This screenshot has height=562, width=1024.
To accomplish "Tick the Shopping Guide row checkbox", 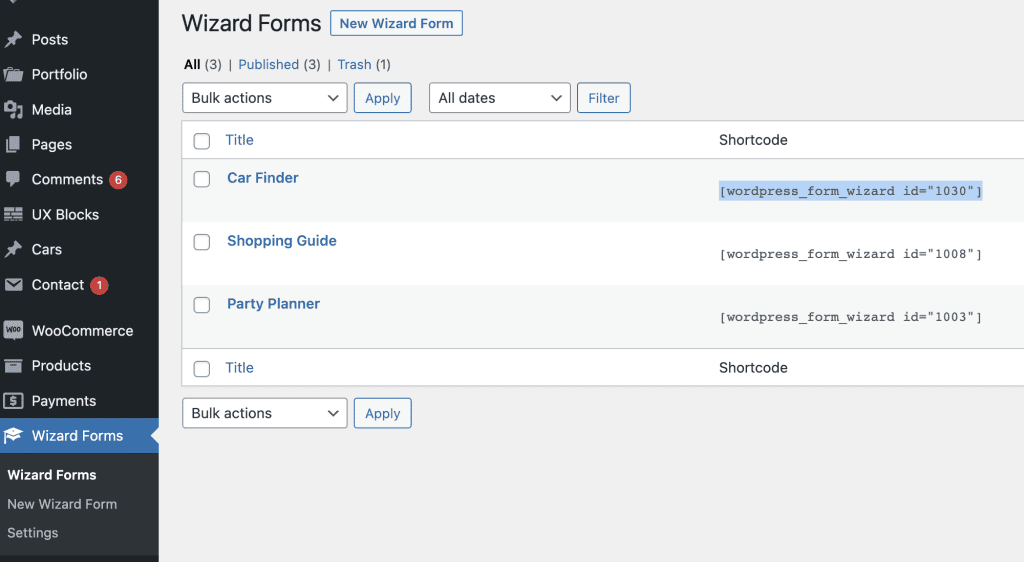I will pyautogui.click(x=202, y=242).
